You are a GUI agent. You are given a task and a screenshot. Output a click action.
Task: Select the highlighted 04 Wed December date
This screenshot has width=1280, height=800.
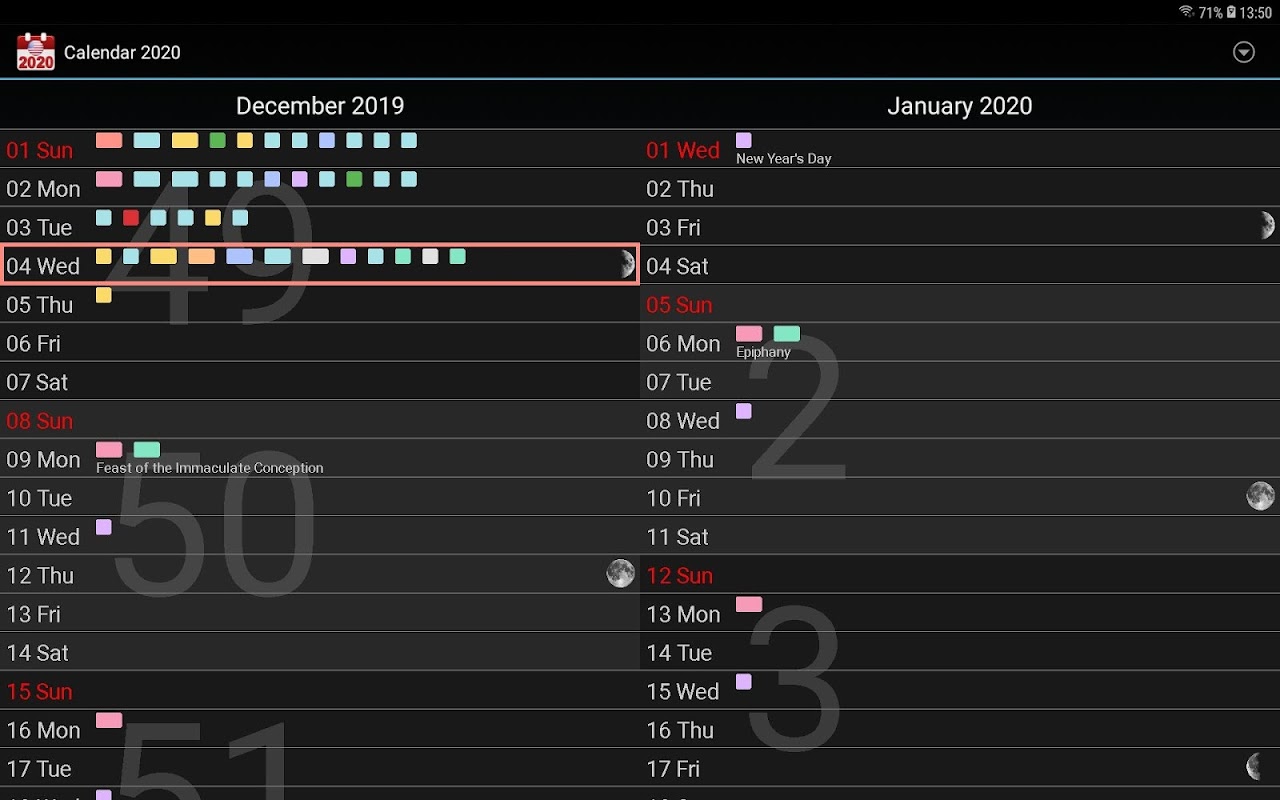pos(43,266)
